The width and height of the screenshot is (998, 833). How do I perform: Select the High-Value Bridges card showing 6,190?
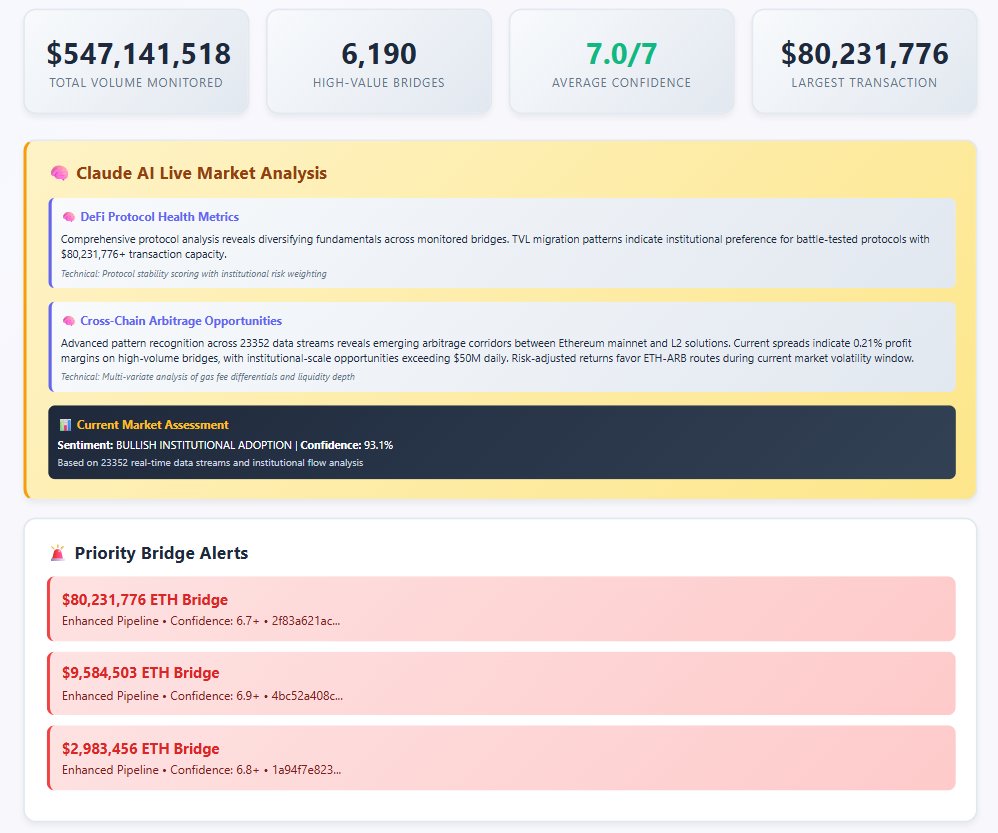tap(379, 62)
